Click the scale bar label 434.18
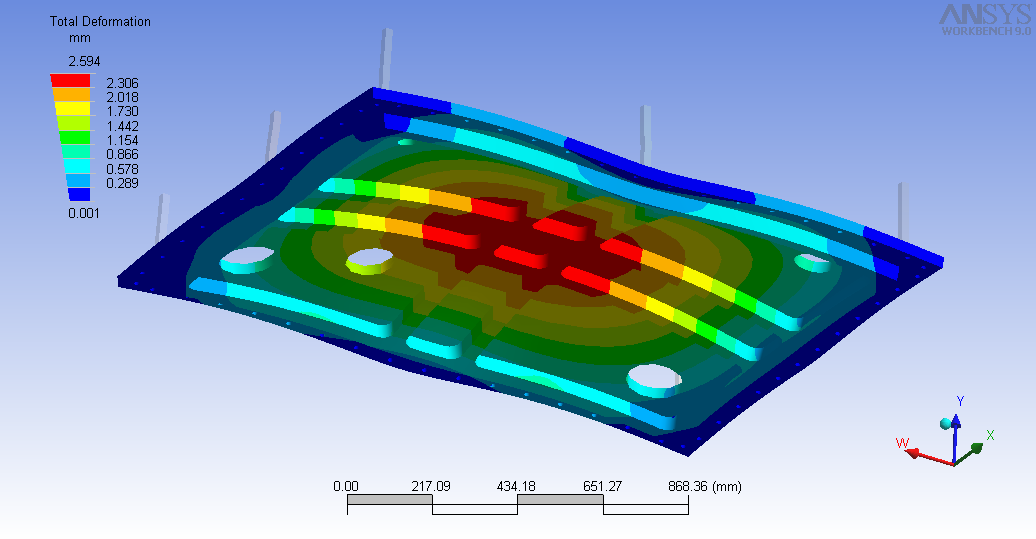The image size is (1036, 539). point(516,486)
